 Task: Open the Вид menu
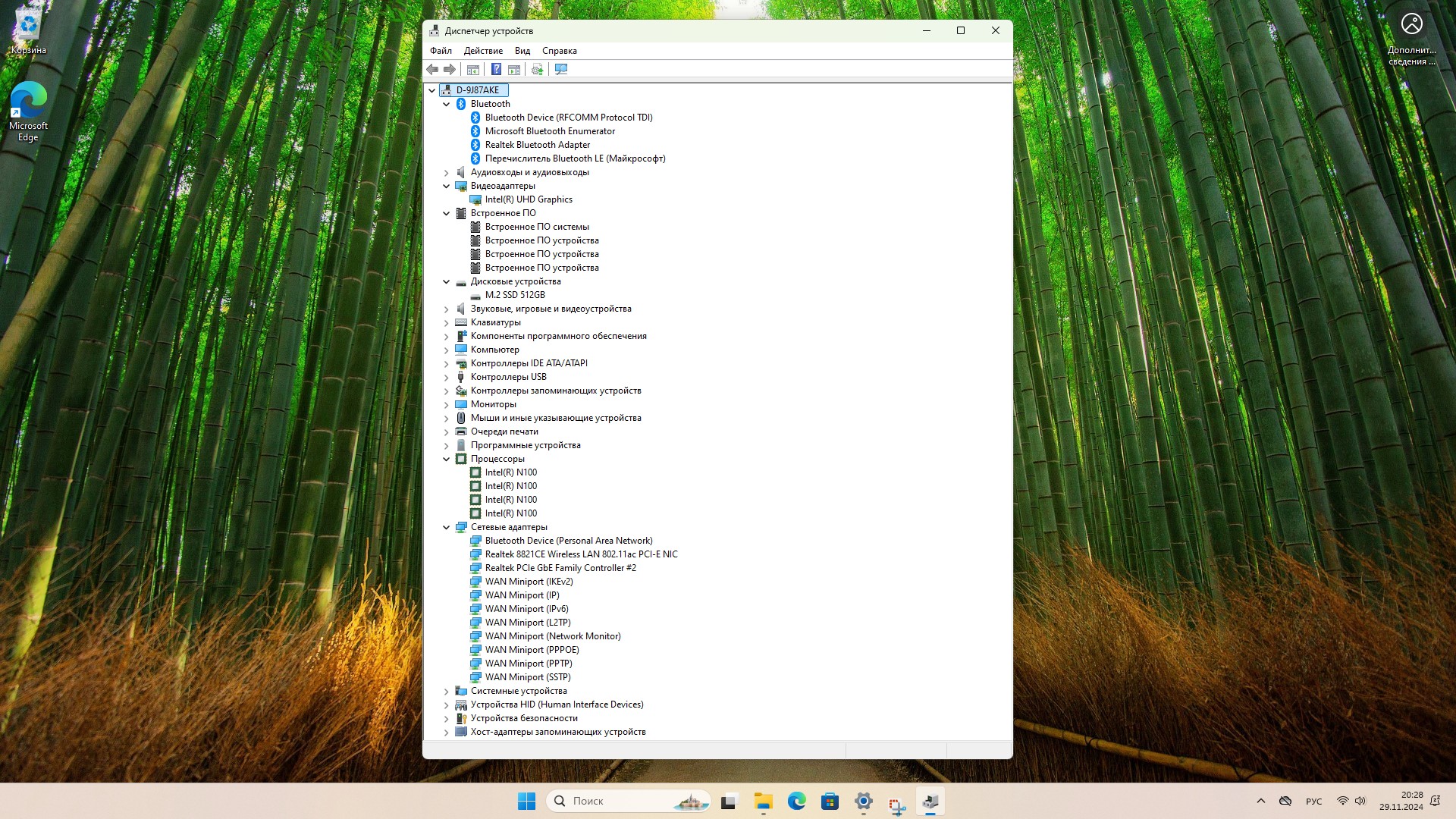522,51
